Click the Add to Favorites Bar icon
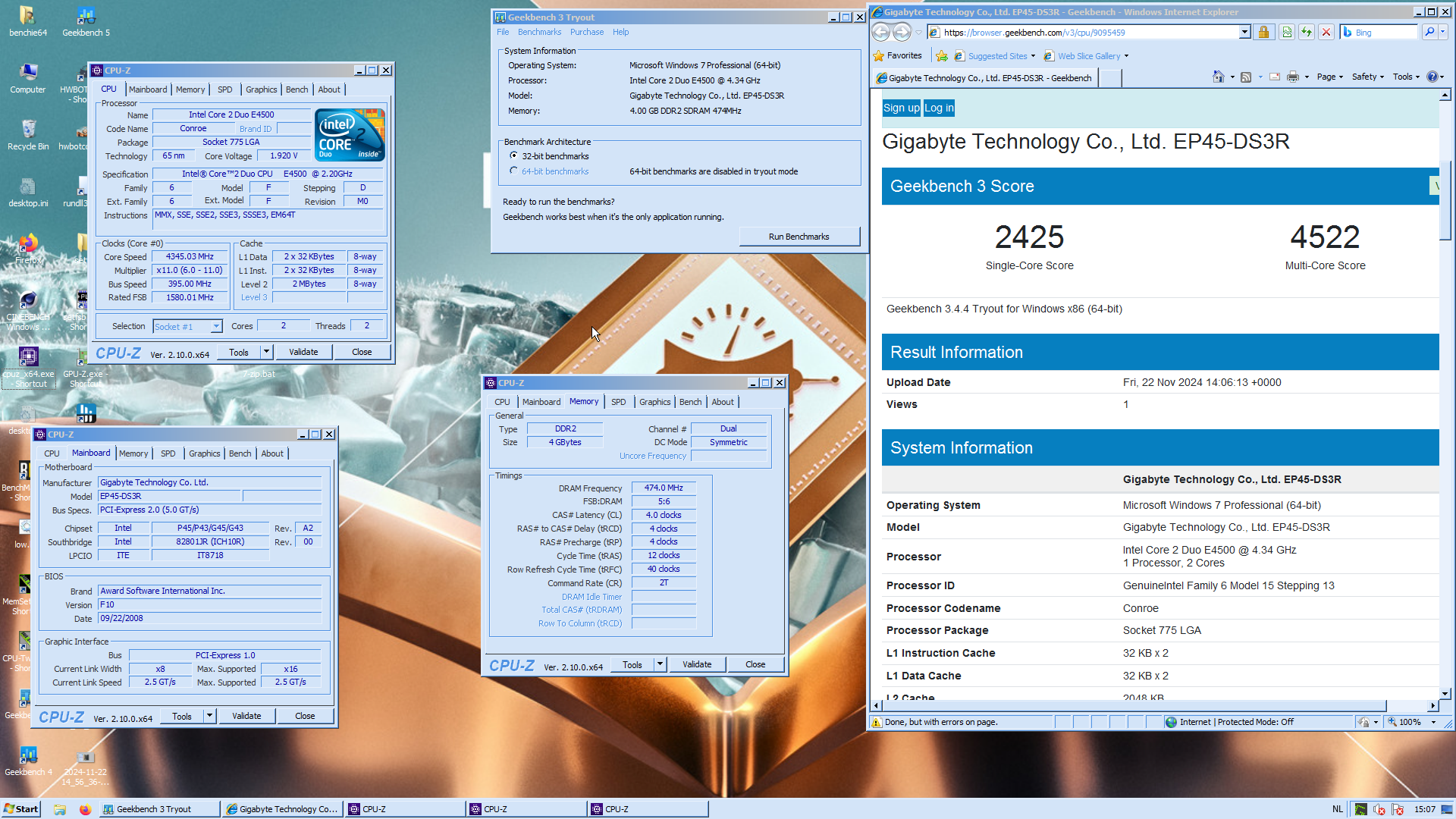This screenshot has height=819, width=1456. click(941, 55)
